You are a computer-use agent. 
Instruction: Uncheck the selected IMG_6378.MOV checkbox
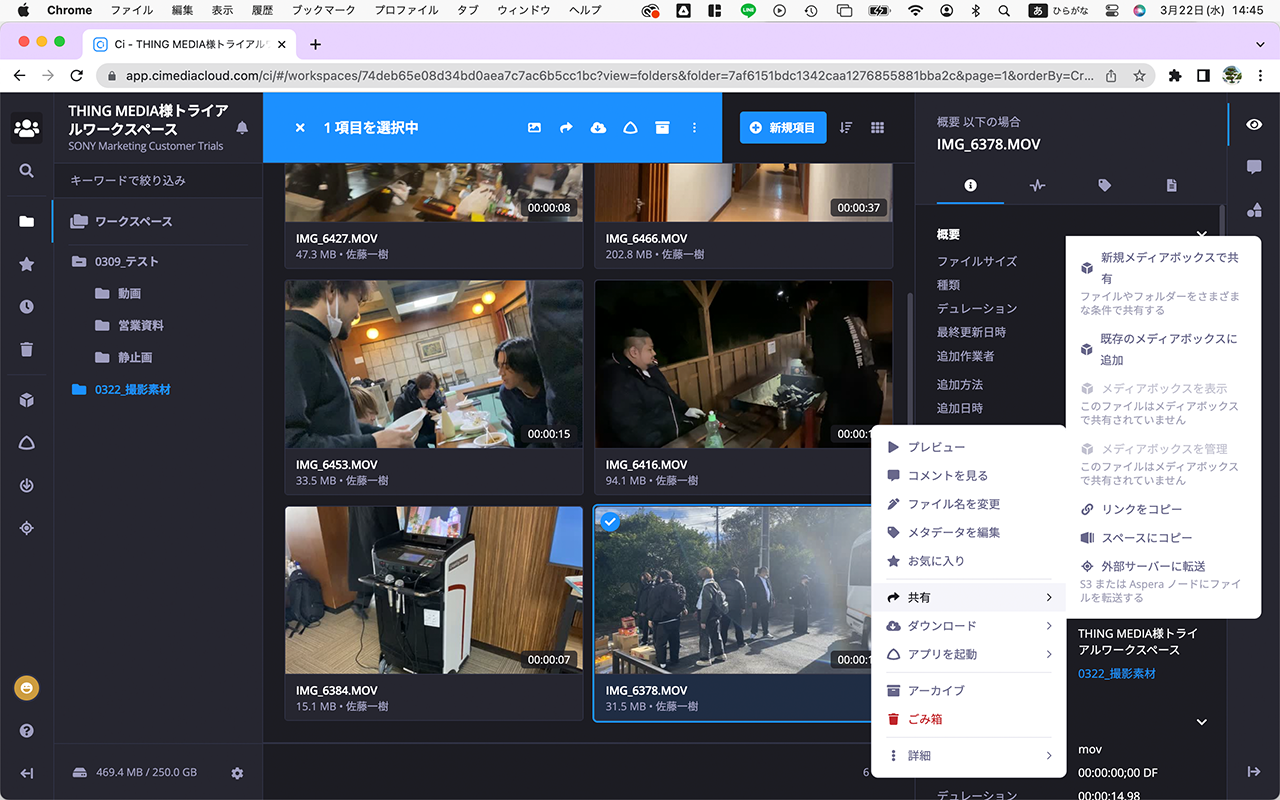(x=610, y=521)
